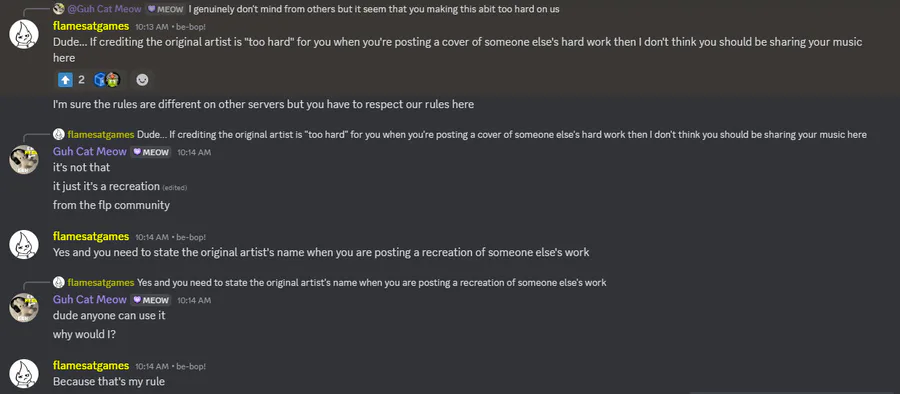
Task: Open the add reaction smiley button
Action: click(x=142, y=80)
